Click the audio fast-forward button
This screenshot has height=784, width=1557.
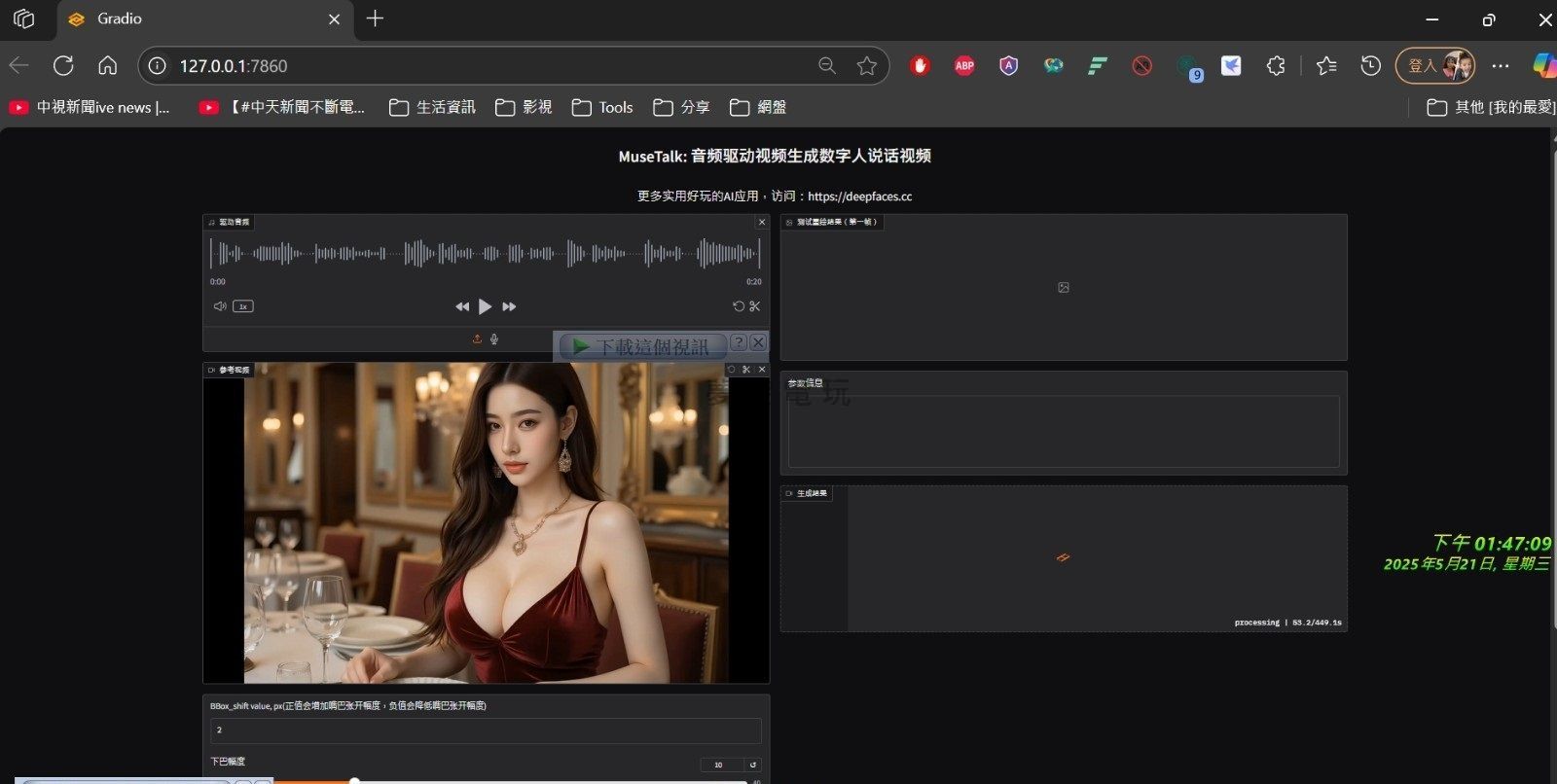pyautogui.click(x=509, y=306)
